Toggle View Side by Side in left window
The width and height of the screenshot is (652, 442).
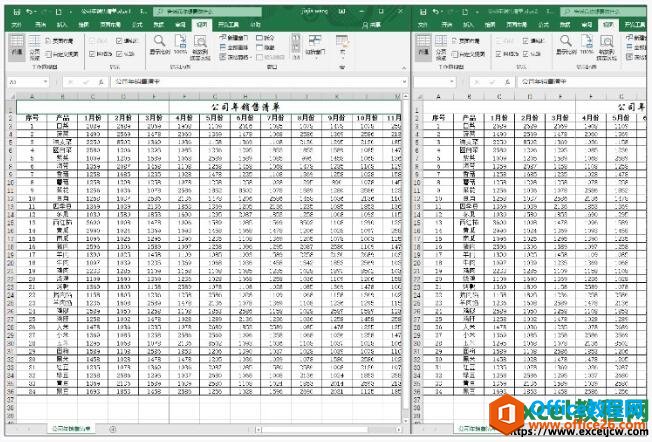tap(296, 39)
